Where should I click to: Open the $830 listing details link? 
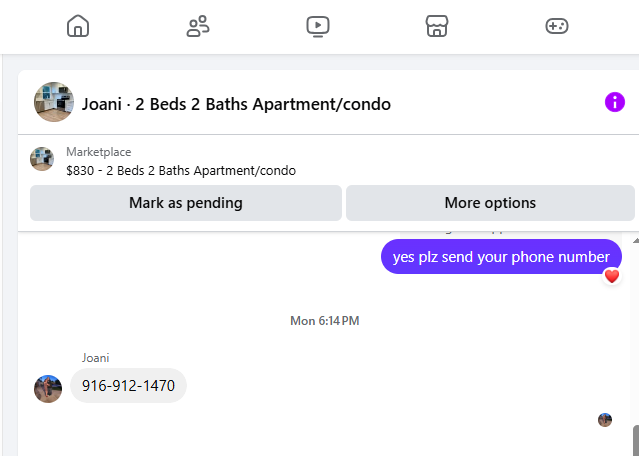181,171
